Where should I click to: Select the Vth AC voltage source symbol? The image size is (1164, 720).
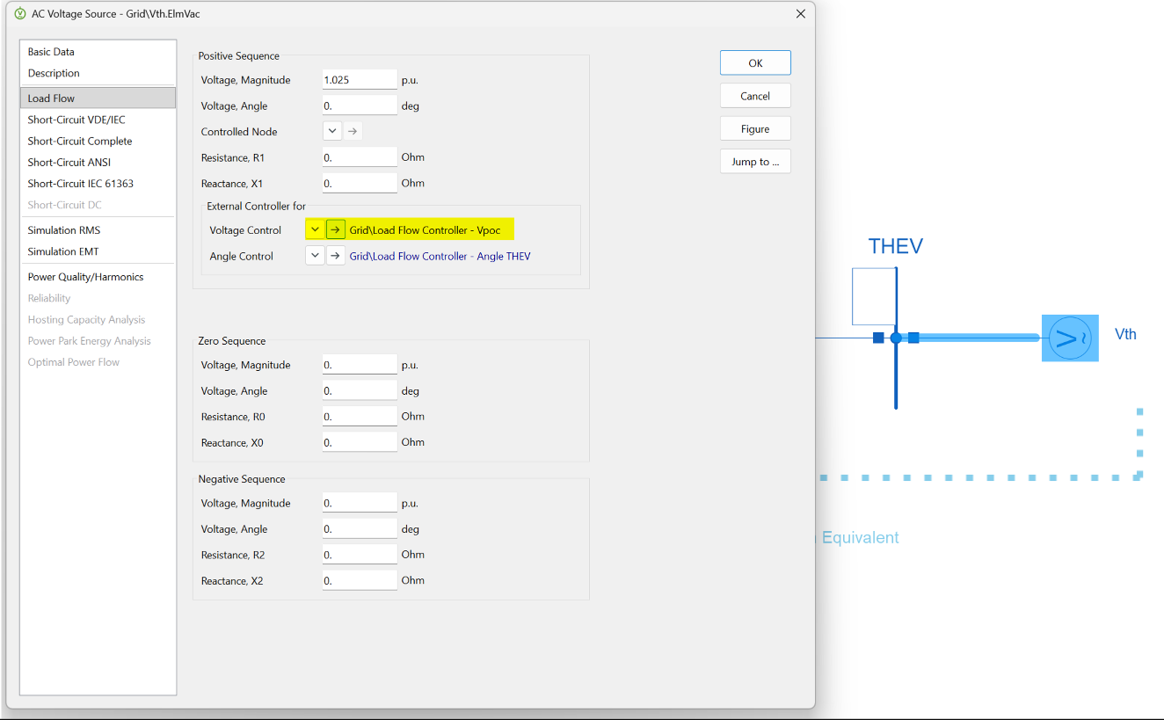[x=1069, y=338]
